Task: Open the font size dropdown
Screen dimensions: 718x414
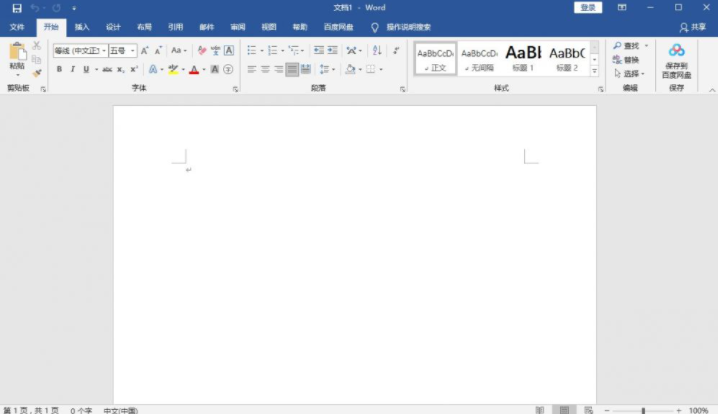Action: click(x=133, y=50)
